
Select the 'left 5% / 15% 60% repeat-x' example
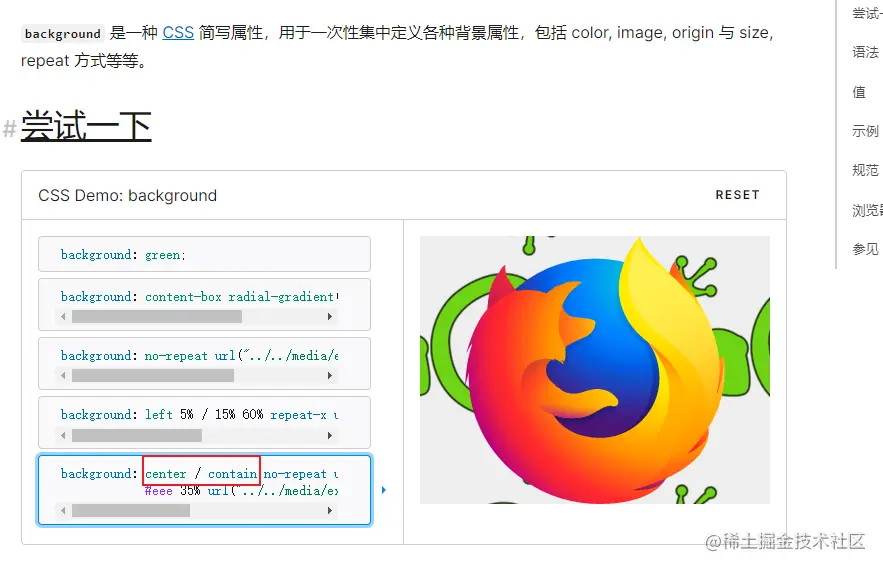(x=204, y=423)
